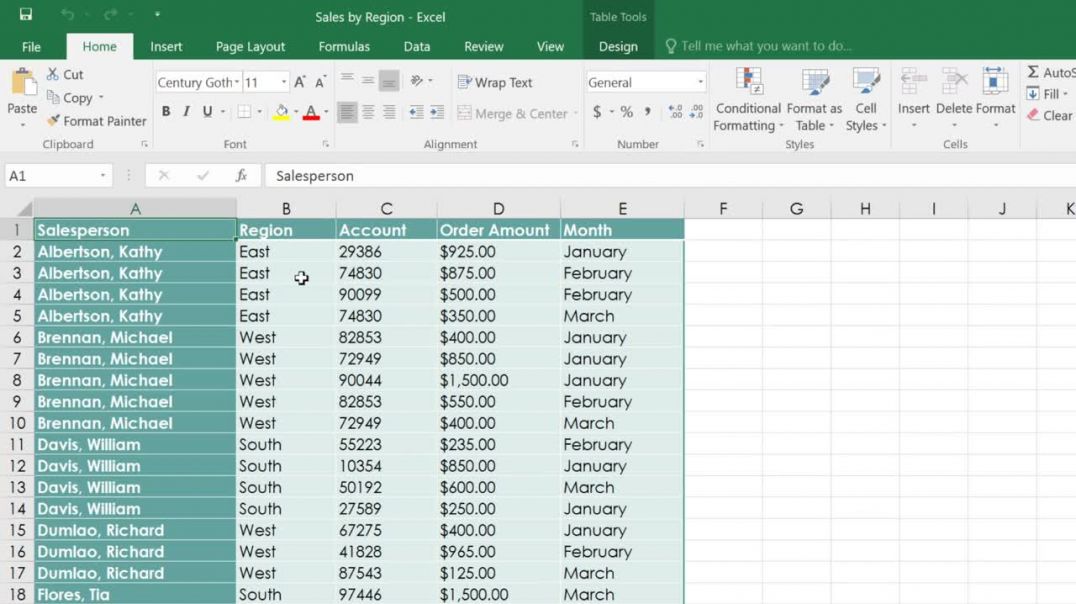Click the Borders icon

tap(244, 112)
